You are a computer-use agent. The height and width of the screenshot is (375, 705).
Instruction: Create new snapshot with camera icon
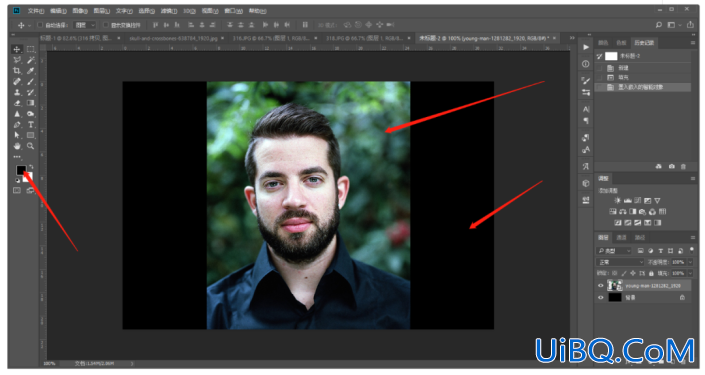point(671,166)
